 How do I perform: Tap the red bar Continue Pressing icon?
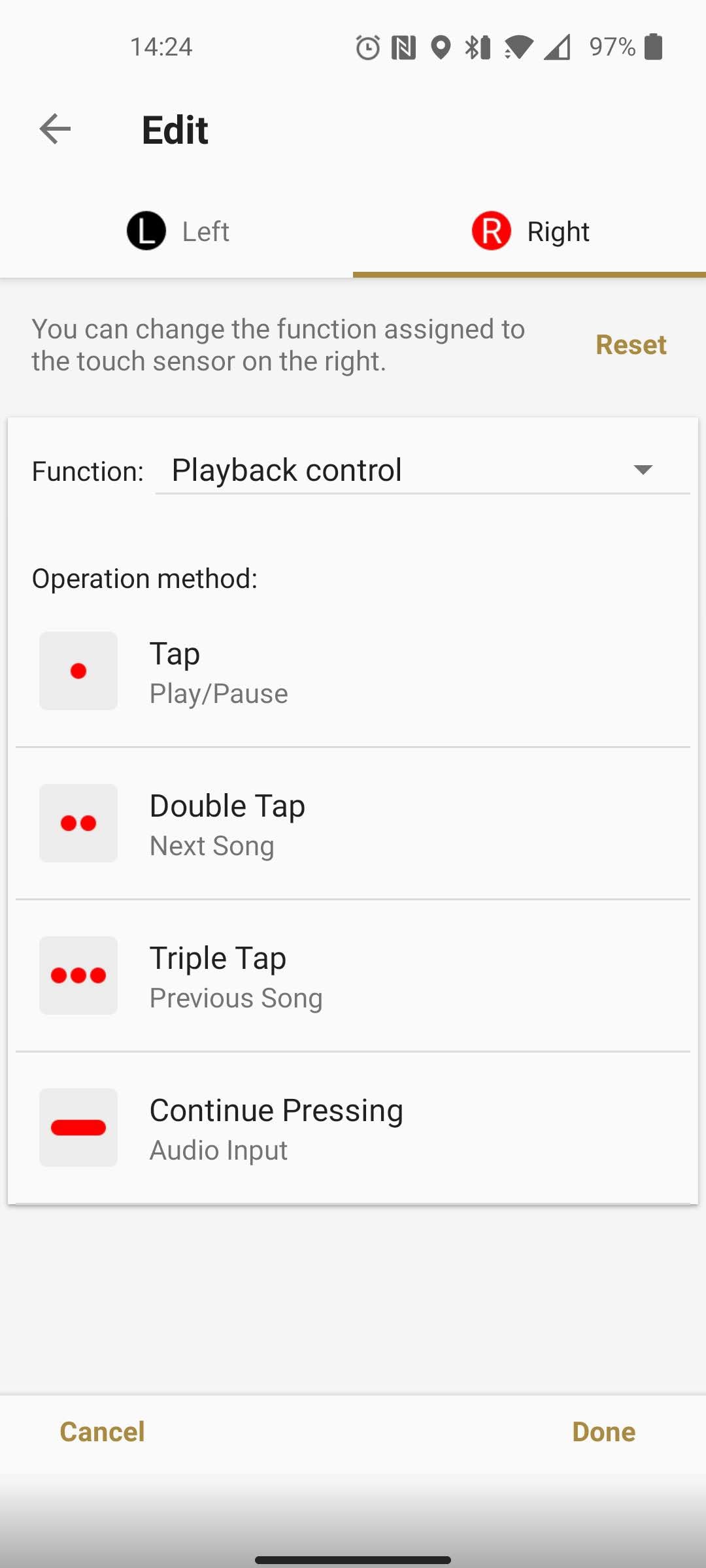(x=78, y=1128)
